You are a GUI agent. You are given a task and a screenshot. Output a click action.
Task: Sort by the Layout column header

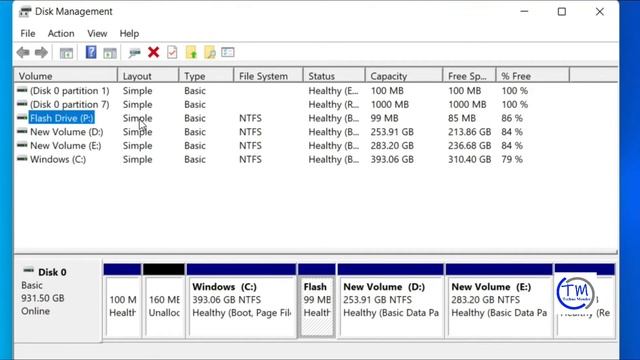click(148, 76)
